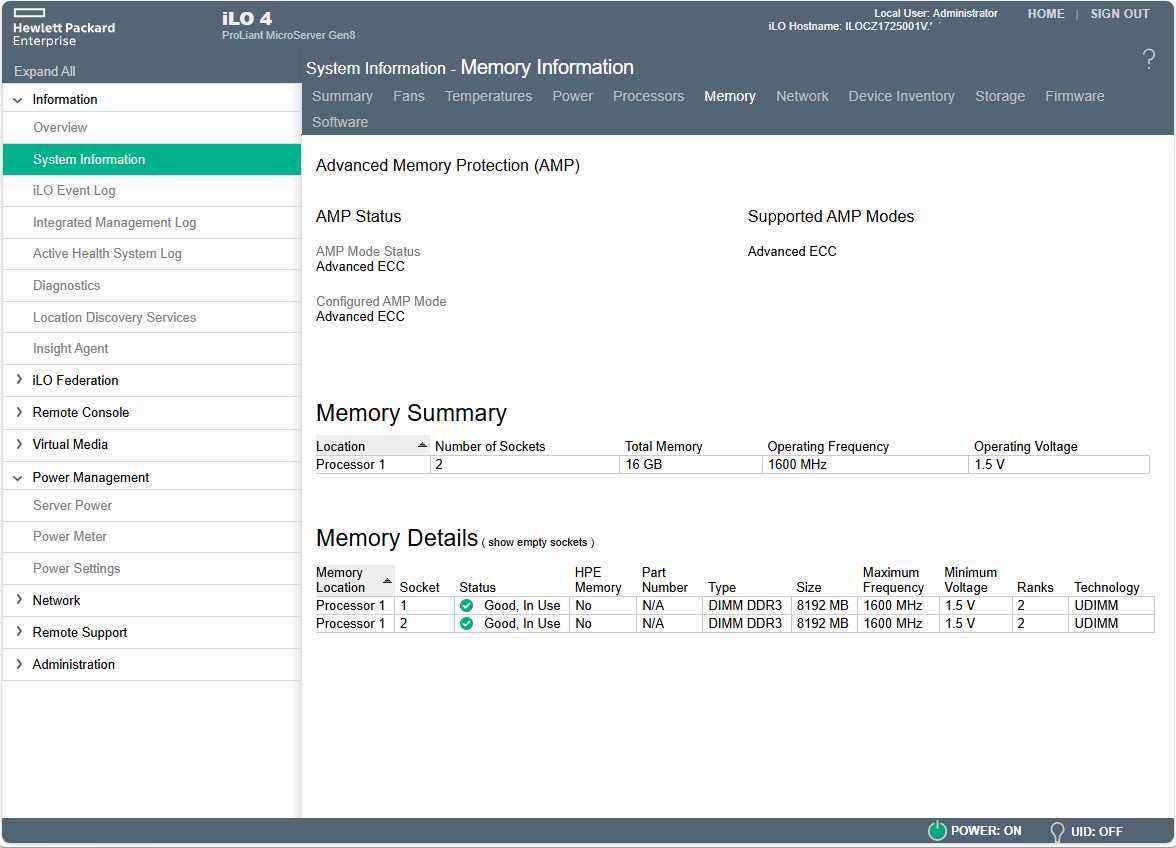Select System Information in sidebar

[x=152, y=160]
